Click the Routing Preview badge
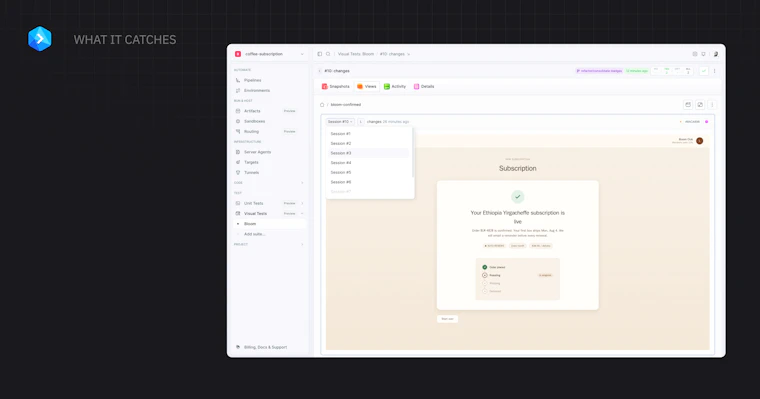The height and width of the screenshot is (399, 760). [x=289, y=131]
